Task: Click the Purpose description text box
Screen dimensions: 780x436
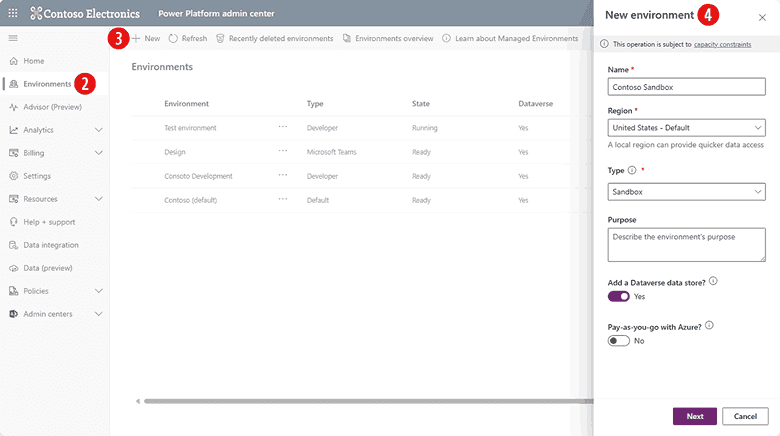Action: [686, 244]
